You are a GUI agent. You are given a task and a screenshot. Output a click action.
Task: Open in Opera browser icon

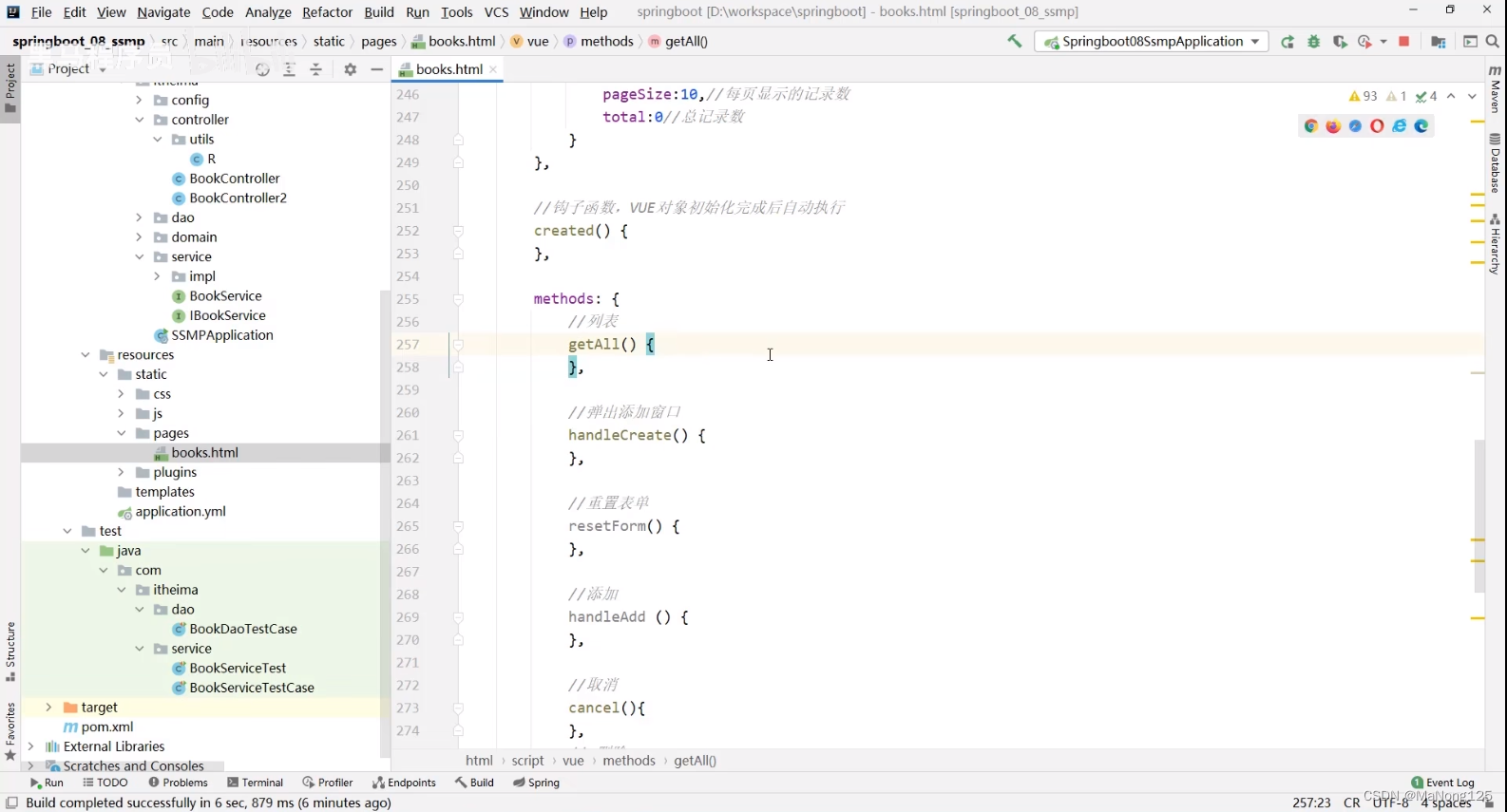1377,126
